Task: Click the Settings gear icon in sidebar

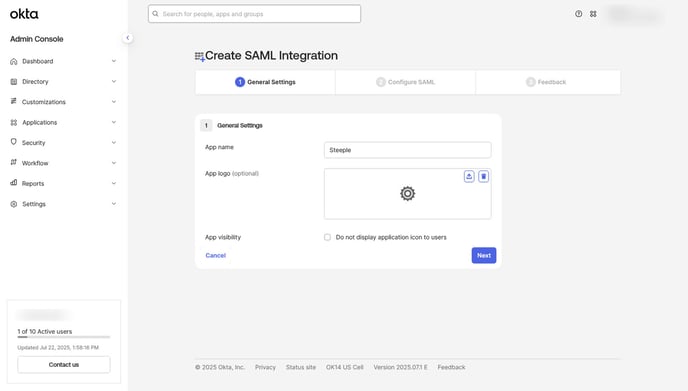Action: (x=14, y=204)
